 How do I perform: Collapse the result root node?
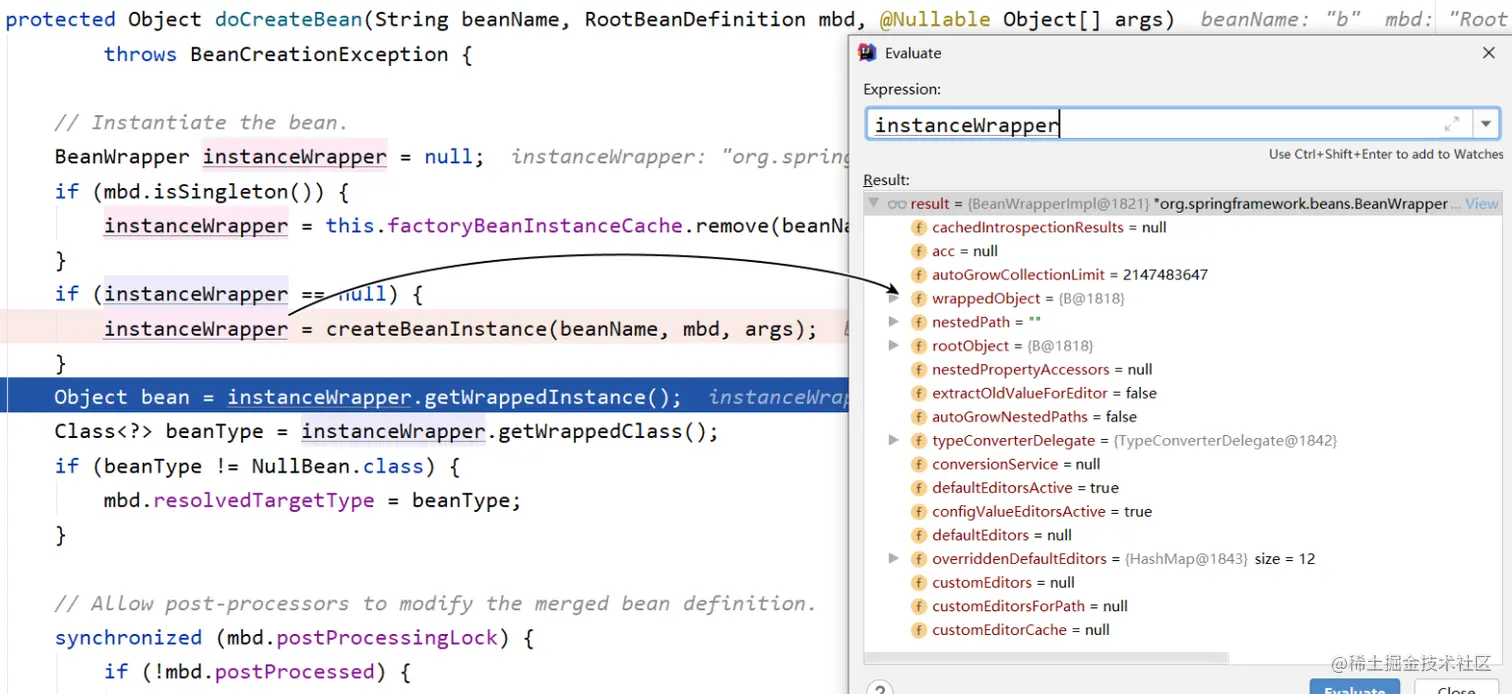coord(874,203)
